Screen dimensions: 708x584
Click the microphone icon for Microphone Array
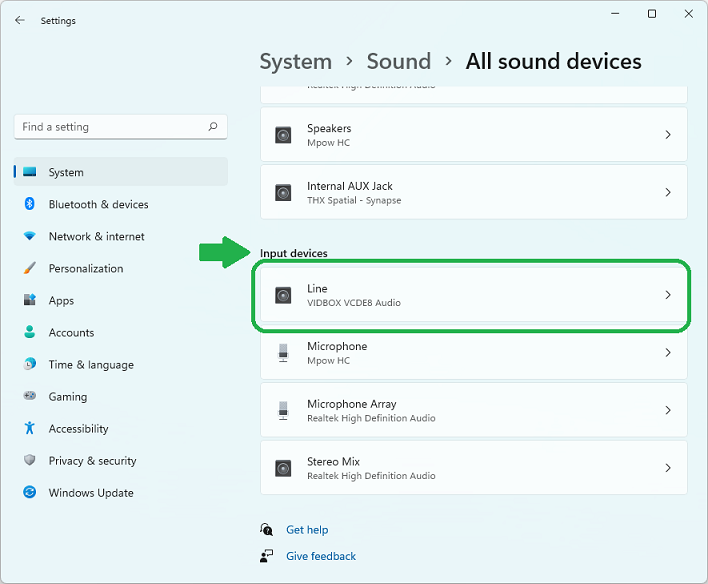(x=283, y=411)
